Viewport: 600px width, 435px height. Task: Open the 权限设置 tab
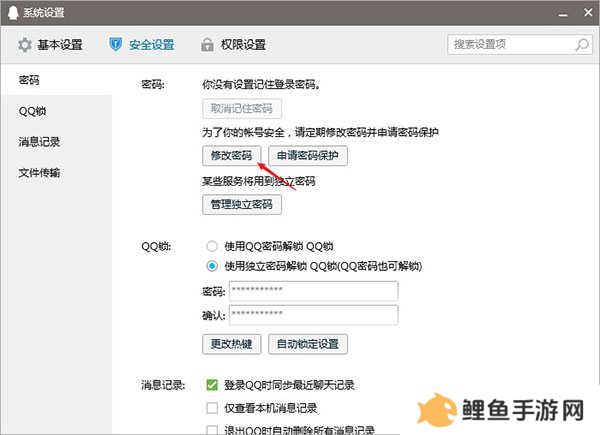coord(233,45)
